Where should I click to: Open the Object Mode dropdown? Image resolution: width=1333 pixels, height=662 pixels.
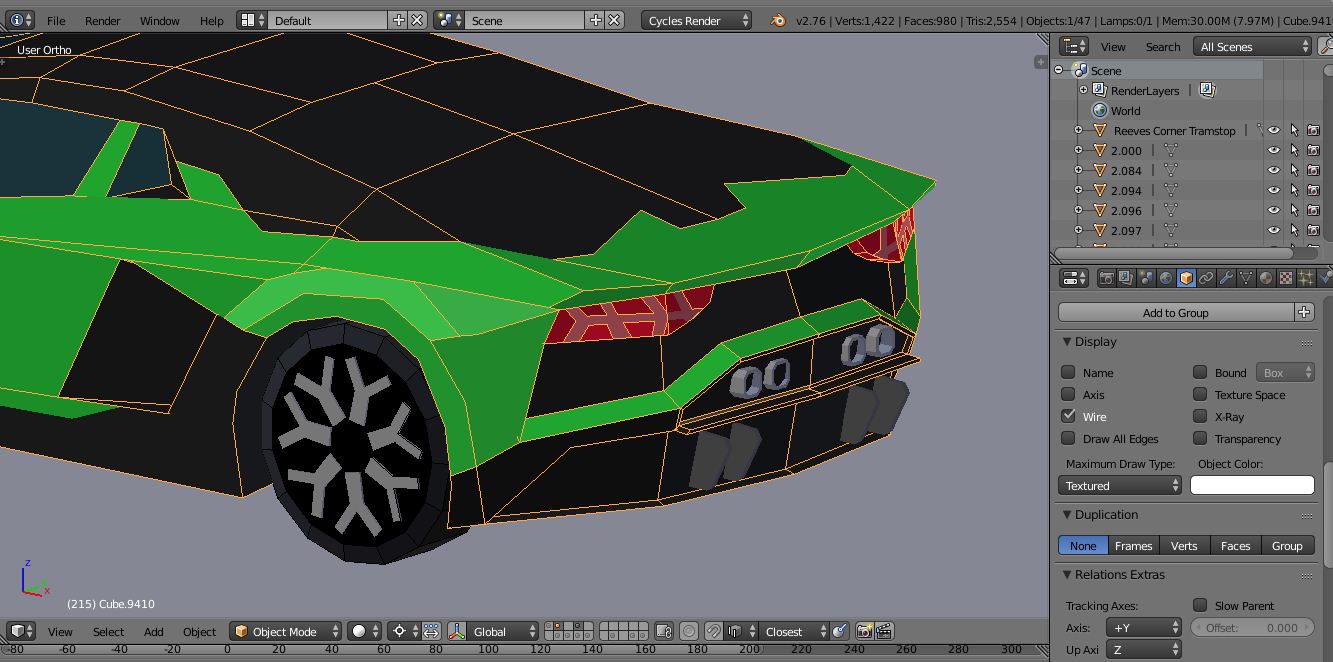(x=286, y=631)
